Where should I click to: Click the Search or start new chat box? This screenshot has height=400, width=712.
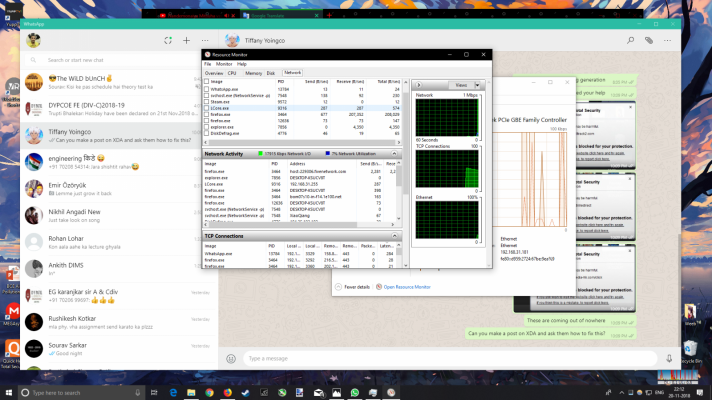tap(119, 60)
